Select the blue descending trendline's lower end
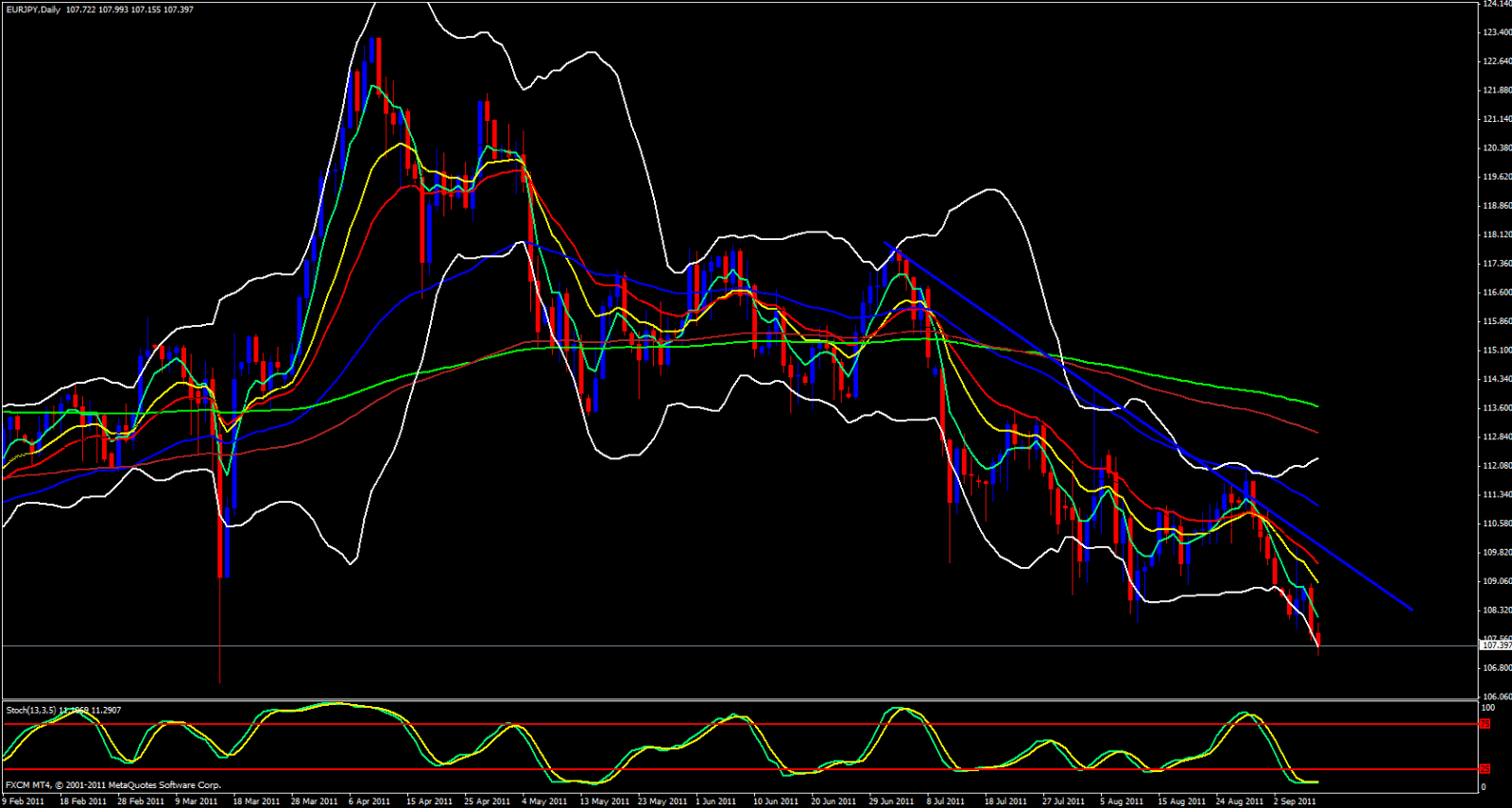 coord(1411,610)
